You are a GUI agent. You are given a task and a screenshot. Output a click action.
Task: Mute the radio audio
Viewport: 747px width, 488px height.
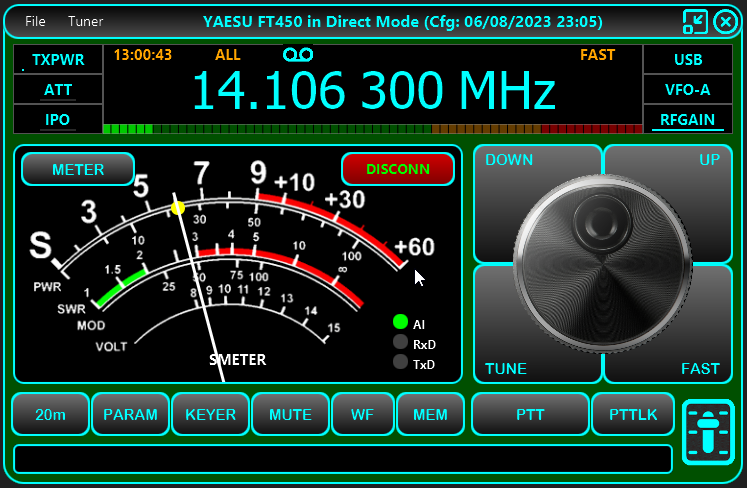point(290,414)
